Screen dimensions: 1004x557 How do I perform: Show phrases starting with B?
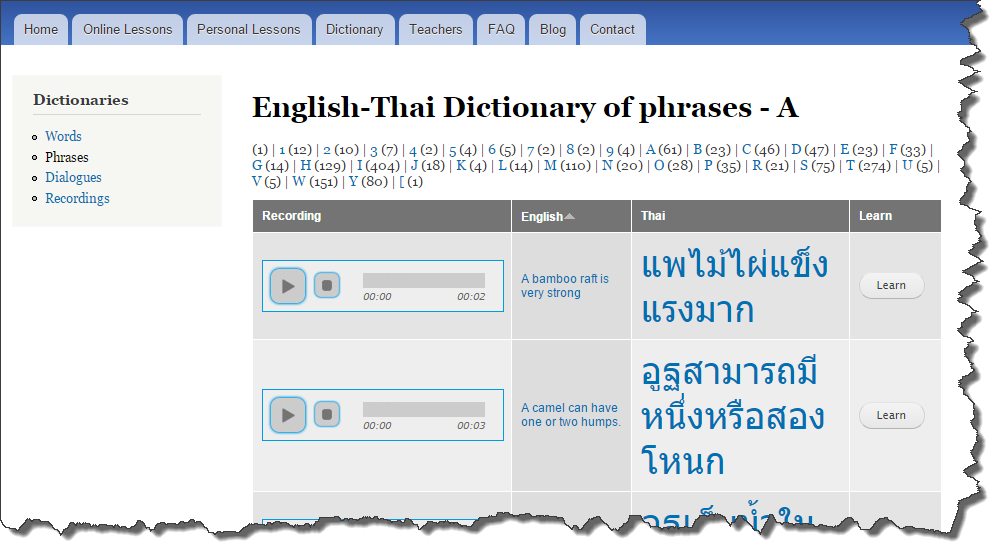pos(698,150)
